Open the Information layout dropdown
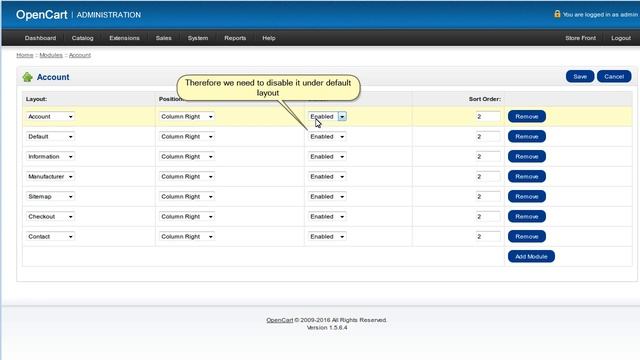The height and width of the screenshot is (360, 640). click(x=50, y=156)
